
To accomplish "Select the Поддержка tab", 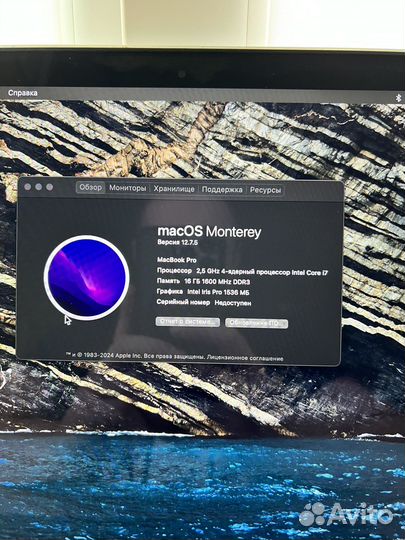I will click(x=222, y=189).
